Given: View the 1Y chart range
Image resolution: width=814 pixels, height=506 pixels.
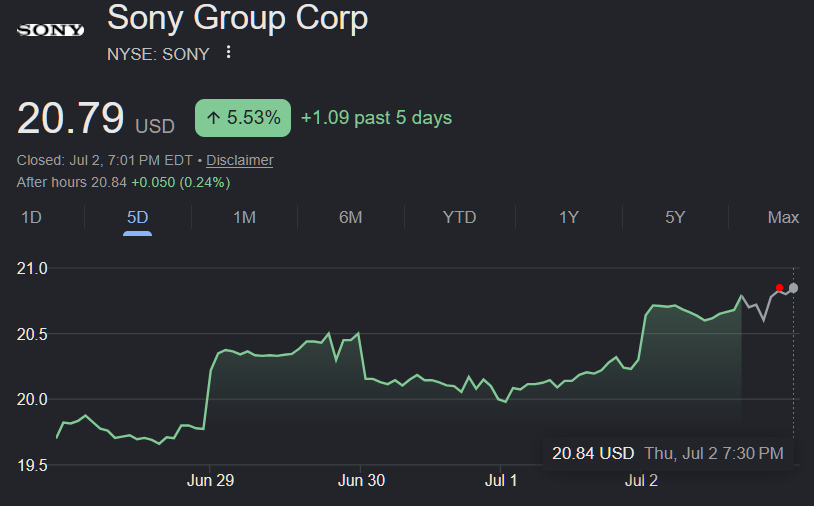Looking at the screenshot, I should point(568,217).
